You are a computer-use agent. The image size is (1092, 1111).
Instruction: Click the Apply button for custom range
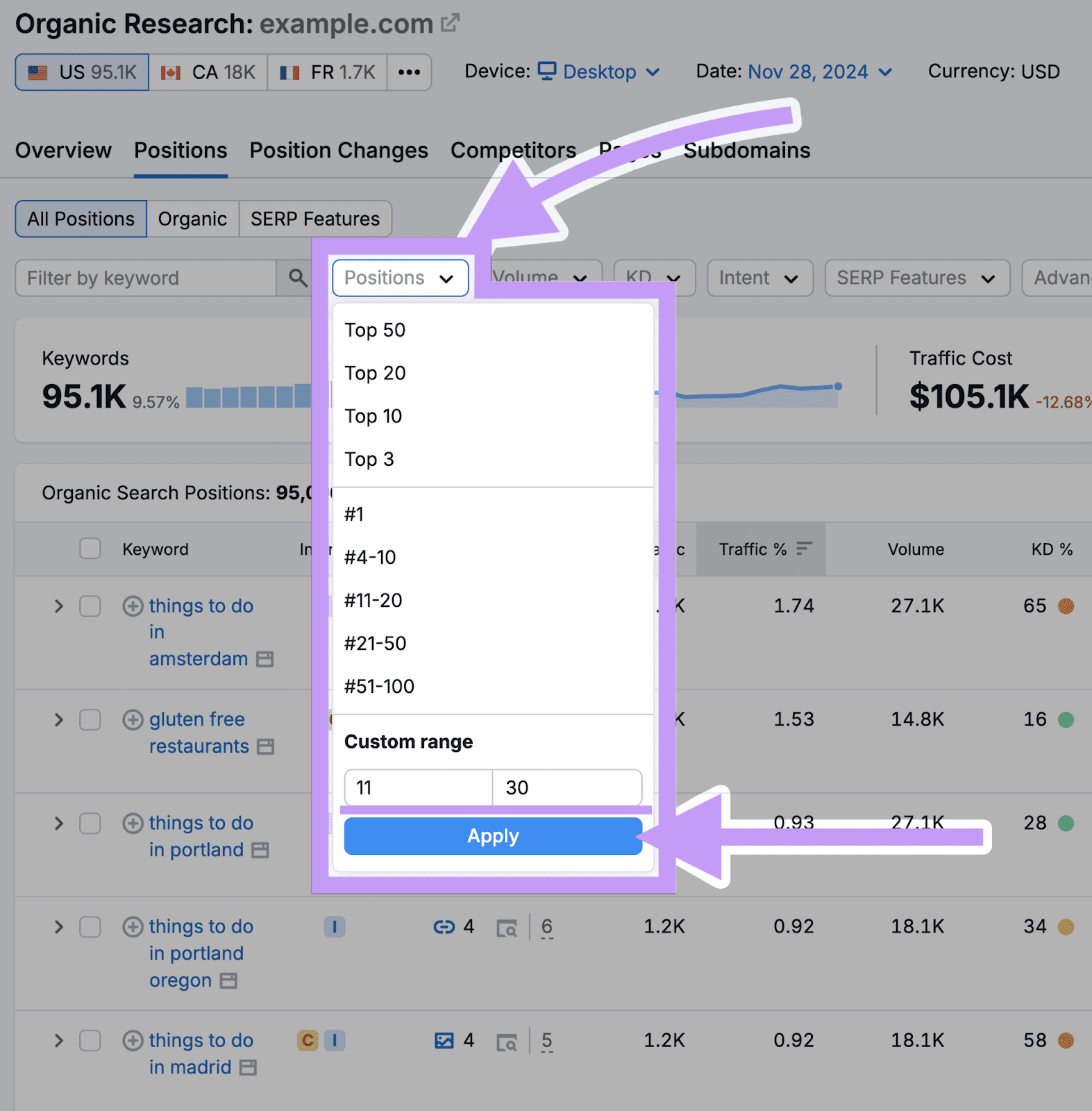[494, 836]
